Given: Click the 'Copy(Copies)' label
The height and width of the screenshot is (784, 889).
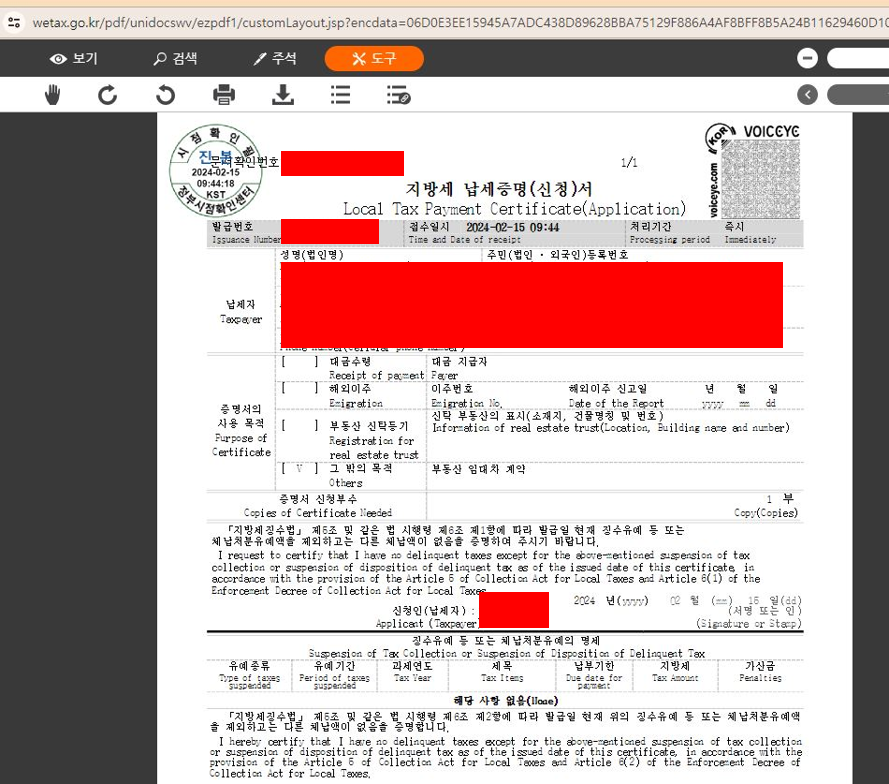Looking at the screenshot, I should (765, 512).
